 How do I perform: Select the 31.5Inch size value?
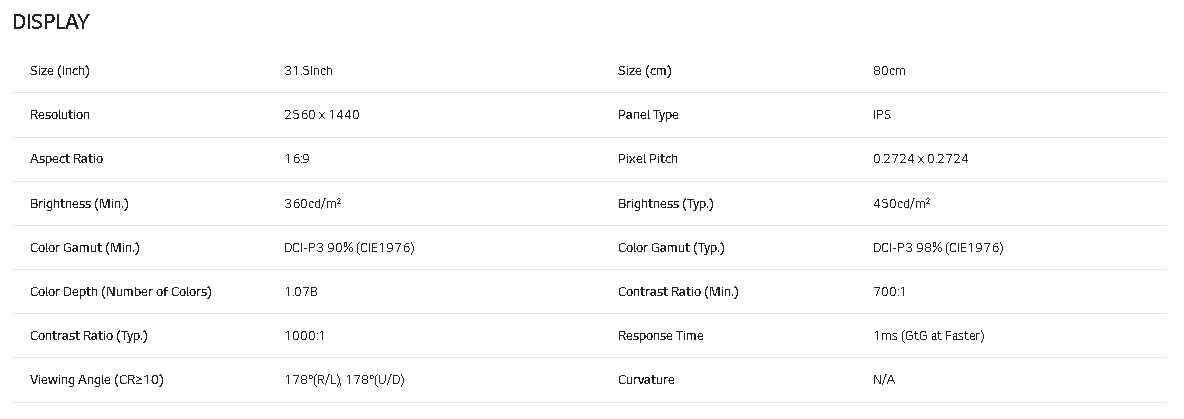pos(308,71)
